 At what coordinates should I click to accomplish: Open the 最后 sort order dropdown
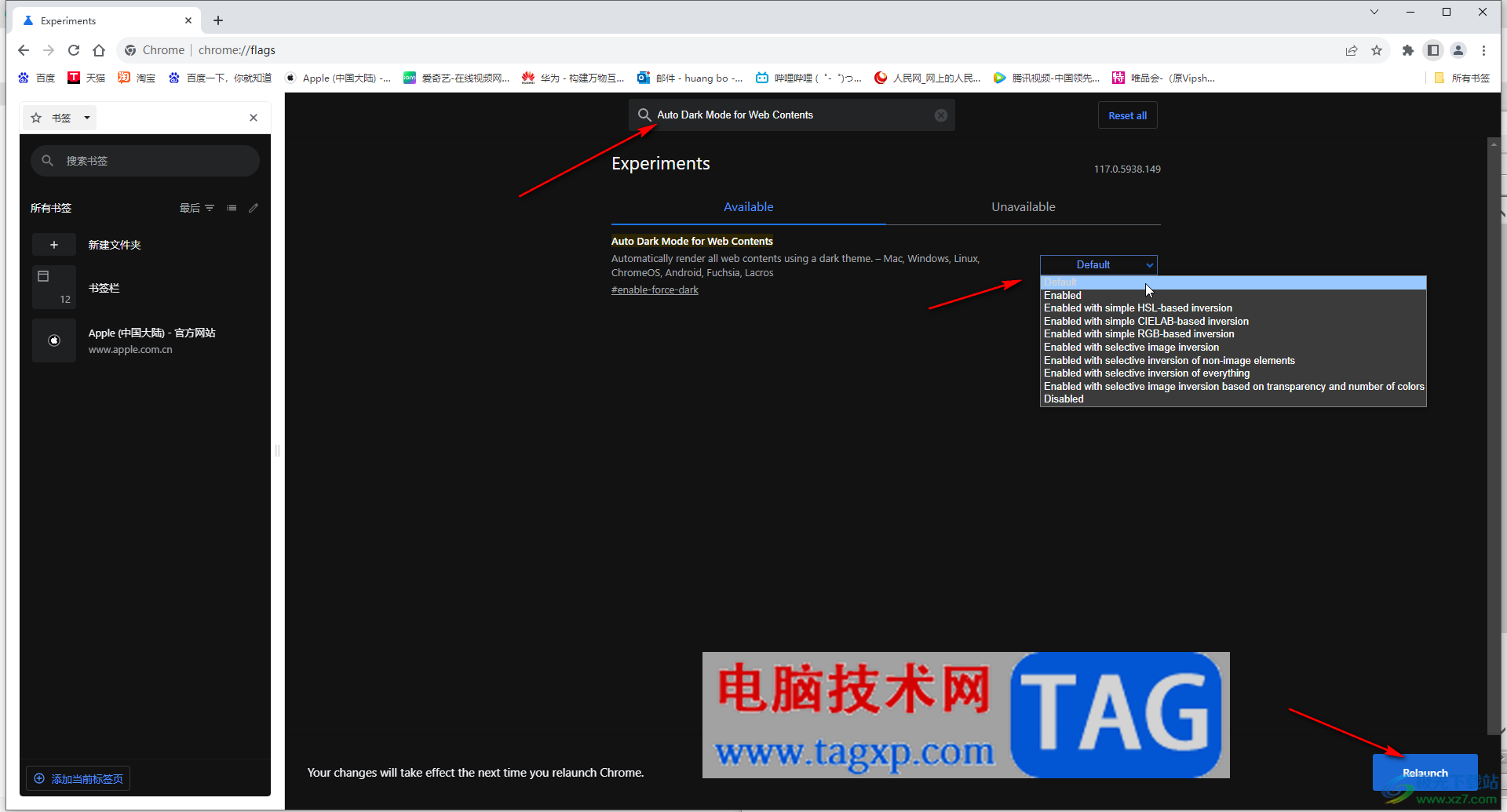[197, 208]
